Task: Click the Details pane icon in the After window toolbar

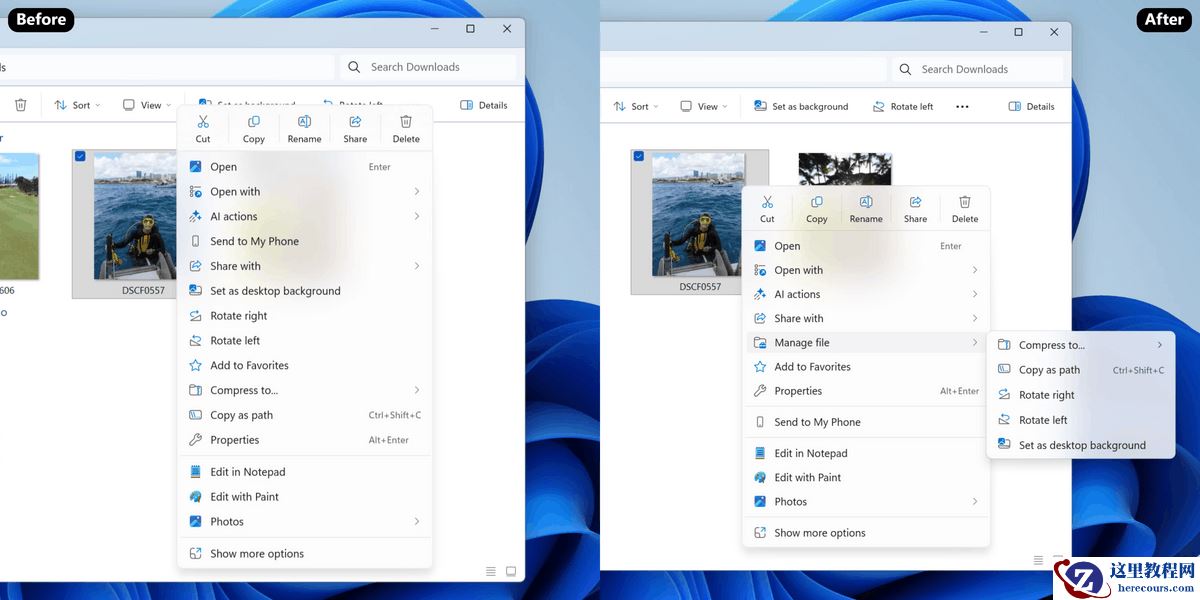Action: (x=1014, y=106)
